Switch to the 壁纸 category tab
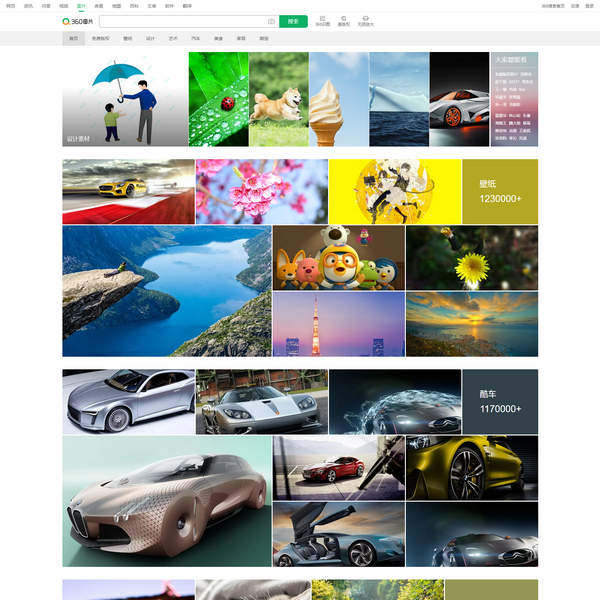 point(127,38)
